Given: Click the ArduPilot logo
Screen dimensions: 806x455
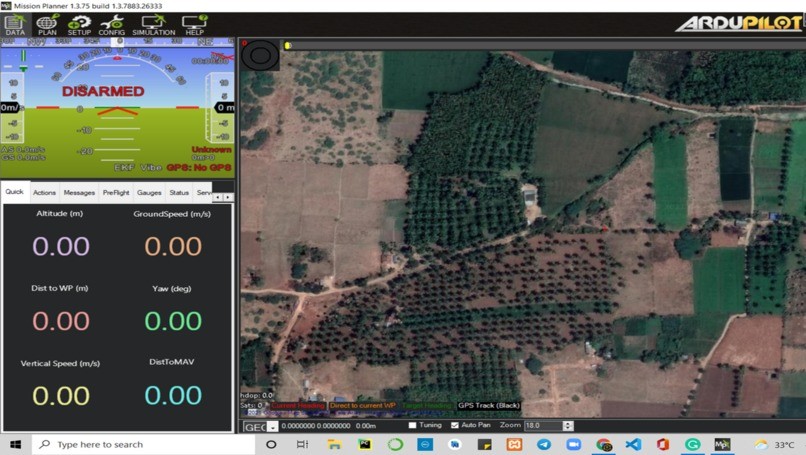Looking at the screenshot, I should click(739, 24).
